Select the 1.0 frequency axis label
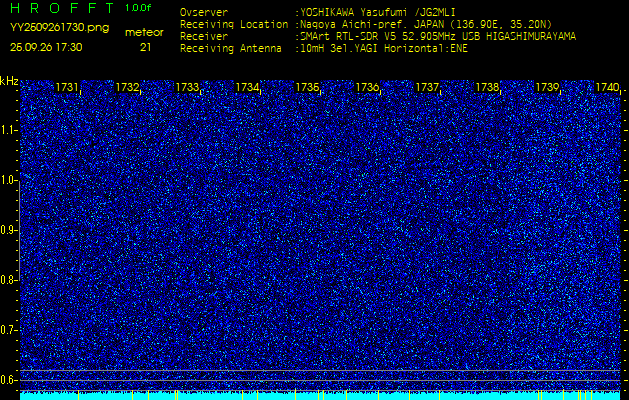 click(x=9, y=180)
